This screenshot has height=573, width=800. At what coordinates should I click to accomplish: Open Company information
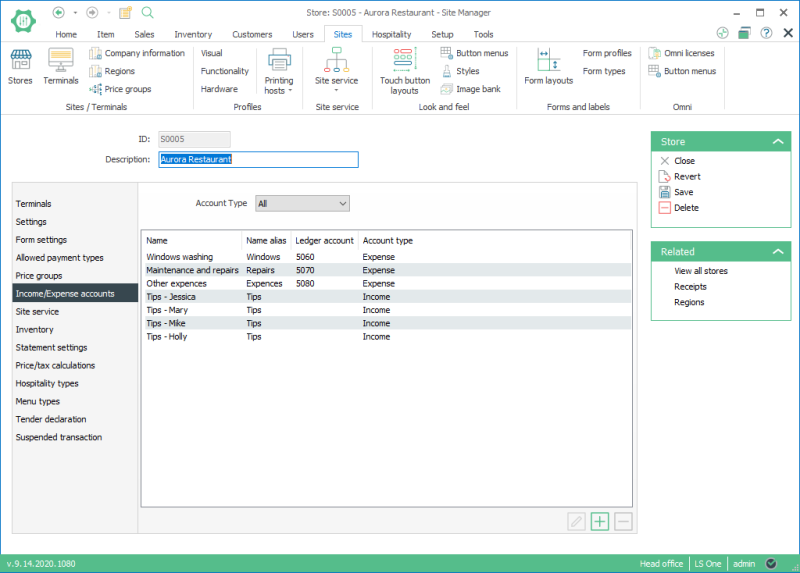[137, 53]
